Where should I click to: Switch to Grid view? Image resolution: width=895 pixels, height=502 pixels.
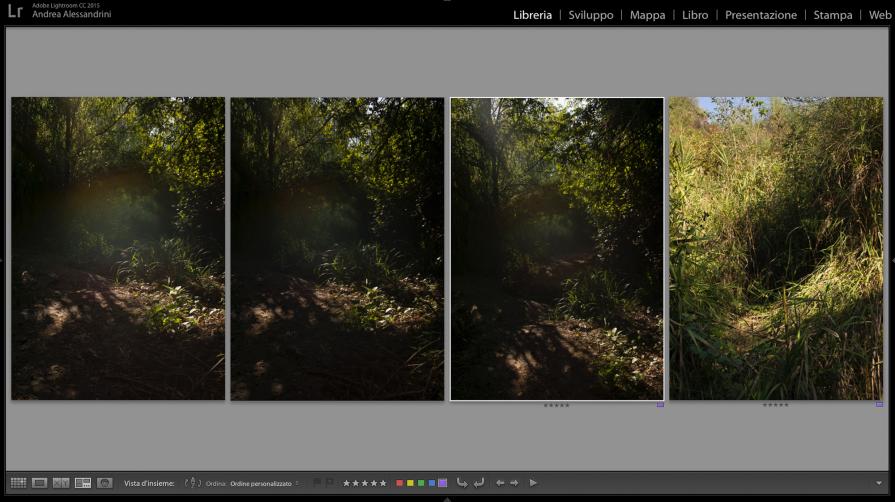point(18,483)
